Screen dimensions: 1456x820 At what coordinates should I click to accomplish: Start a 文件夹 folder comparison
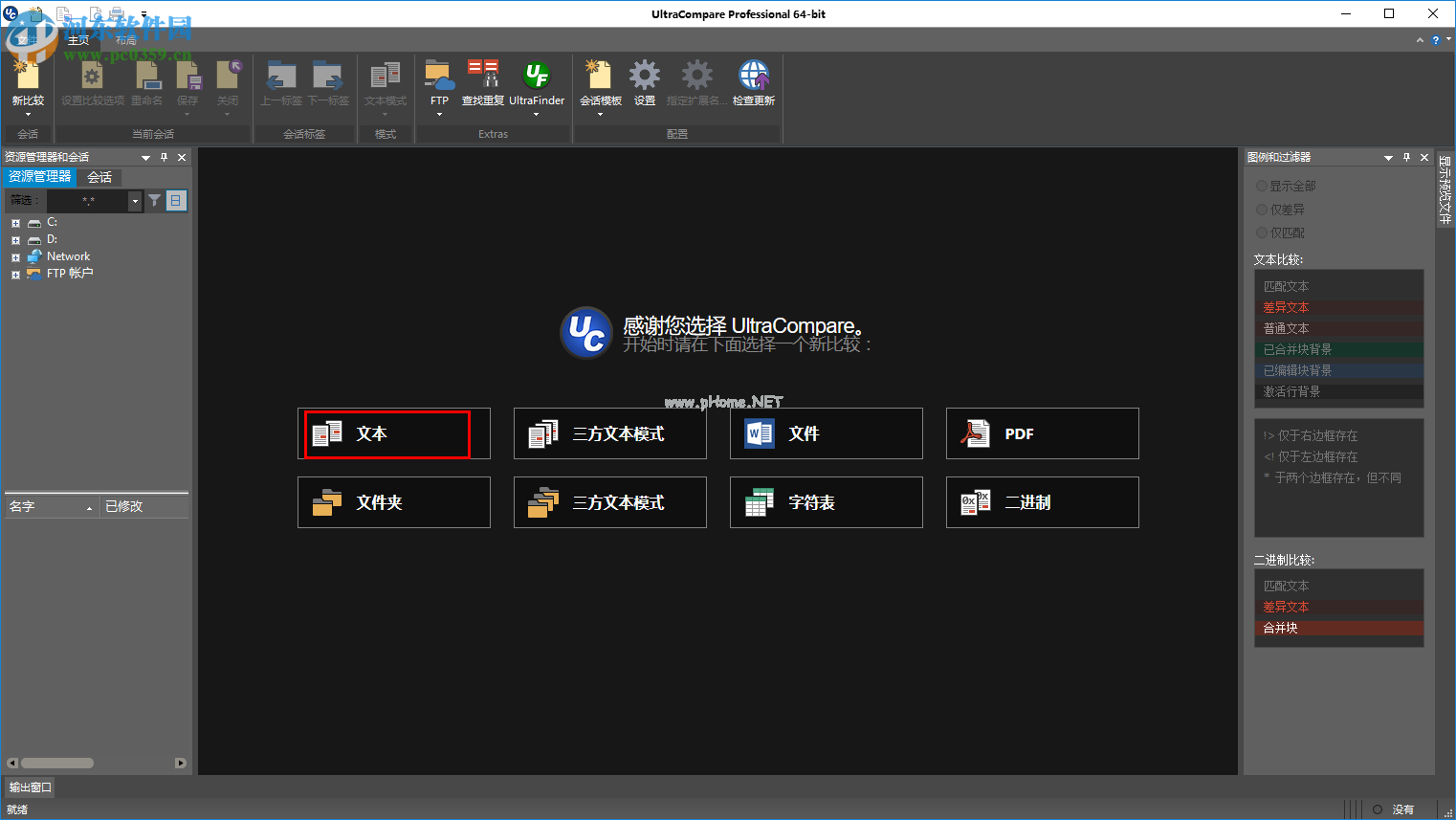tap(394, 502)
